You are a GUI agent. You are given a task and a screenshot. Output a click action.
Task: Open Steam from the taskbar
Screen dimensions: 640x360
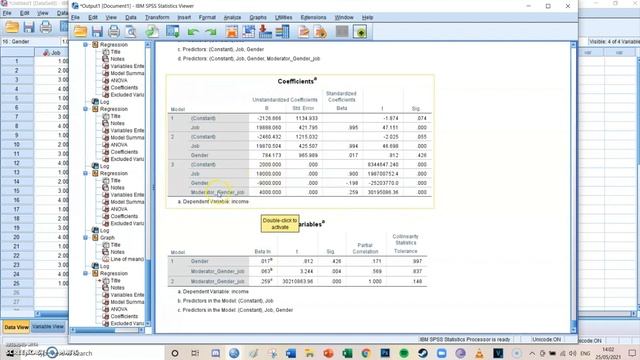[x=422, y=353]
